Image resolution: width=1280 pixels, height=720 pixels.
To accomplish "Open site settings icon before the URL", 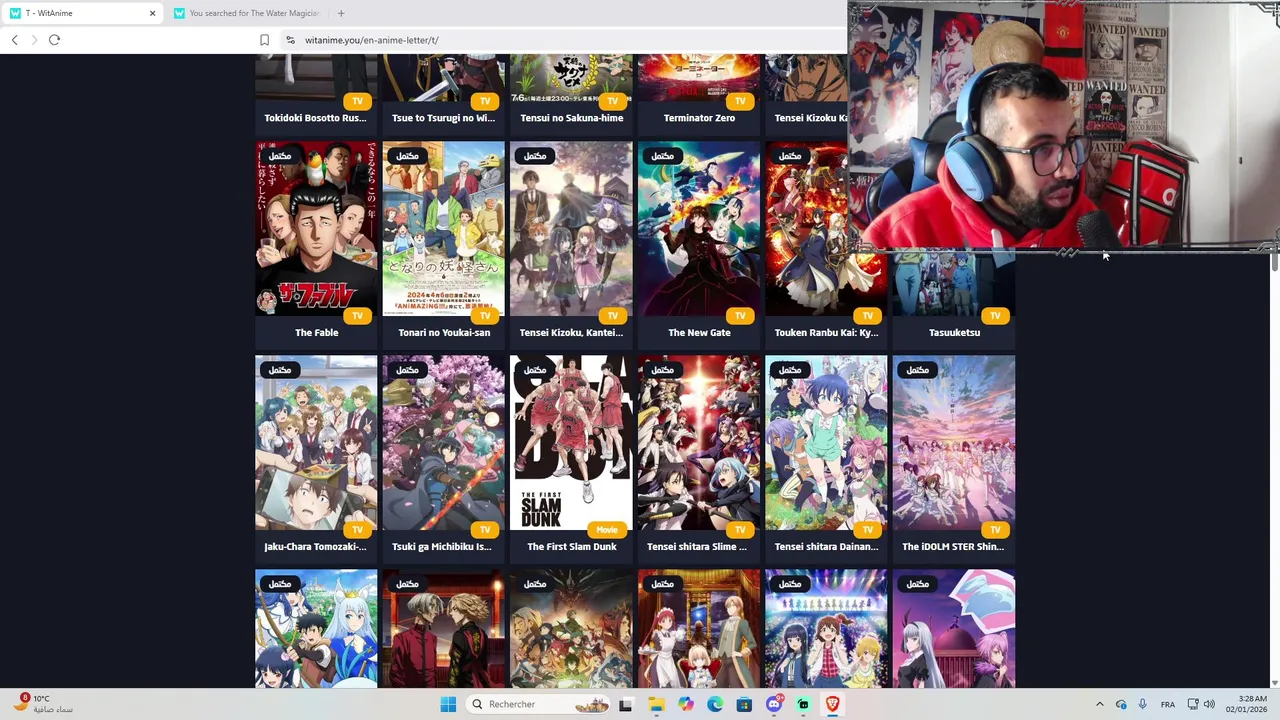I will [x=290, y=40].
